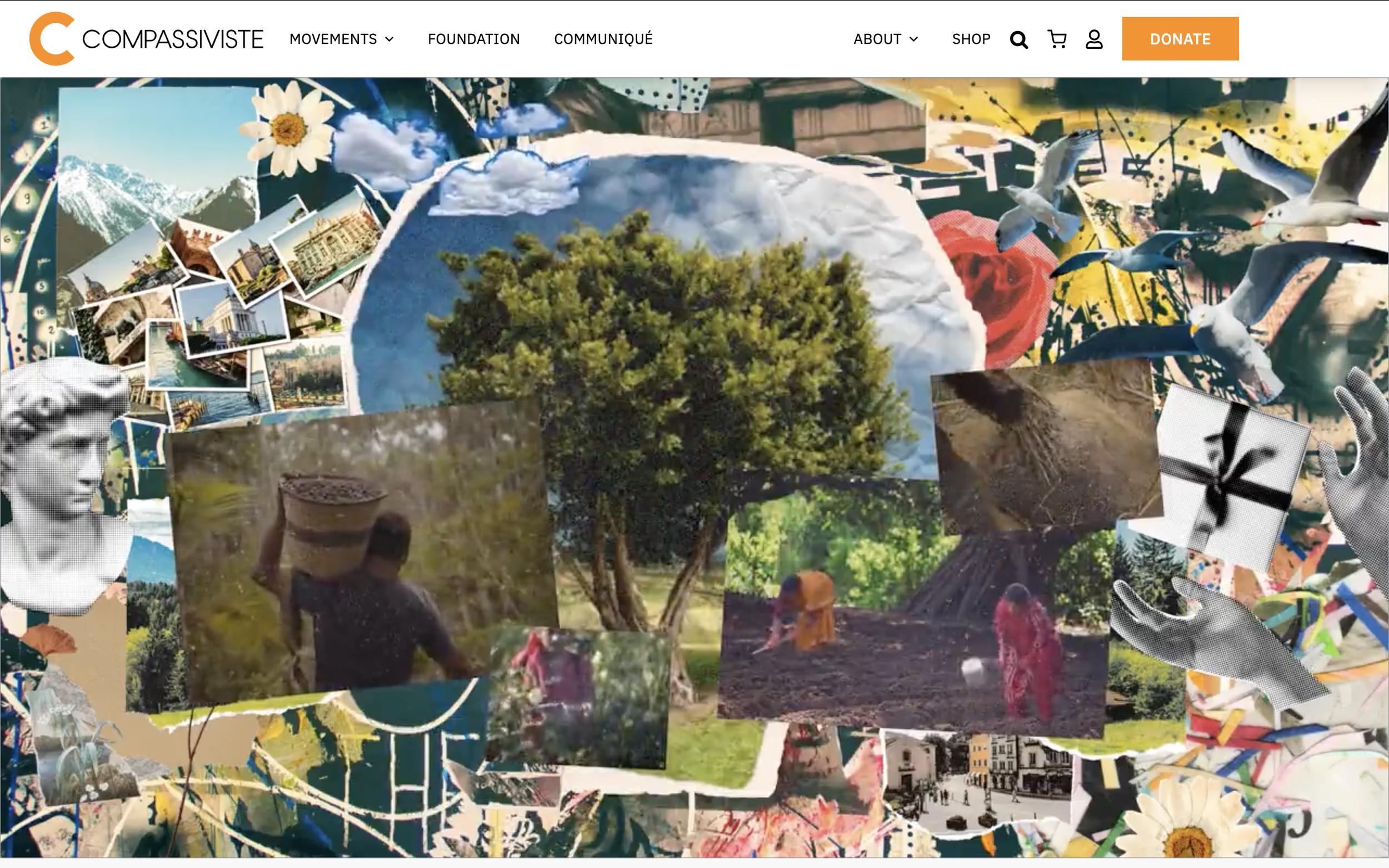Click the COMPASSIVISTE wordmark
This screenshot has width=1389, height=868.
(172, 39)
